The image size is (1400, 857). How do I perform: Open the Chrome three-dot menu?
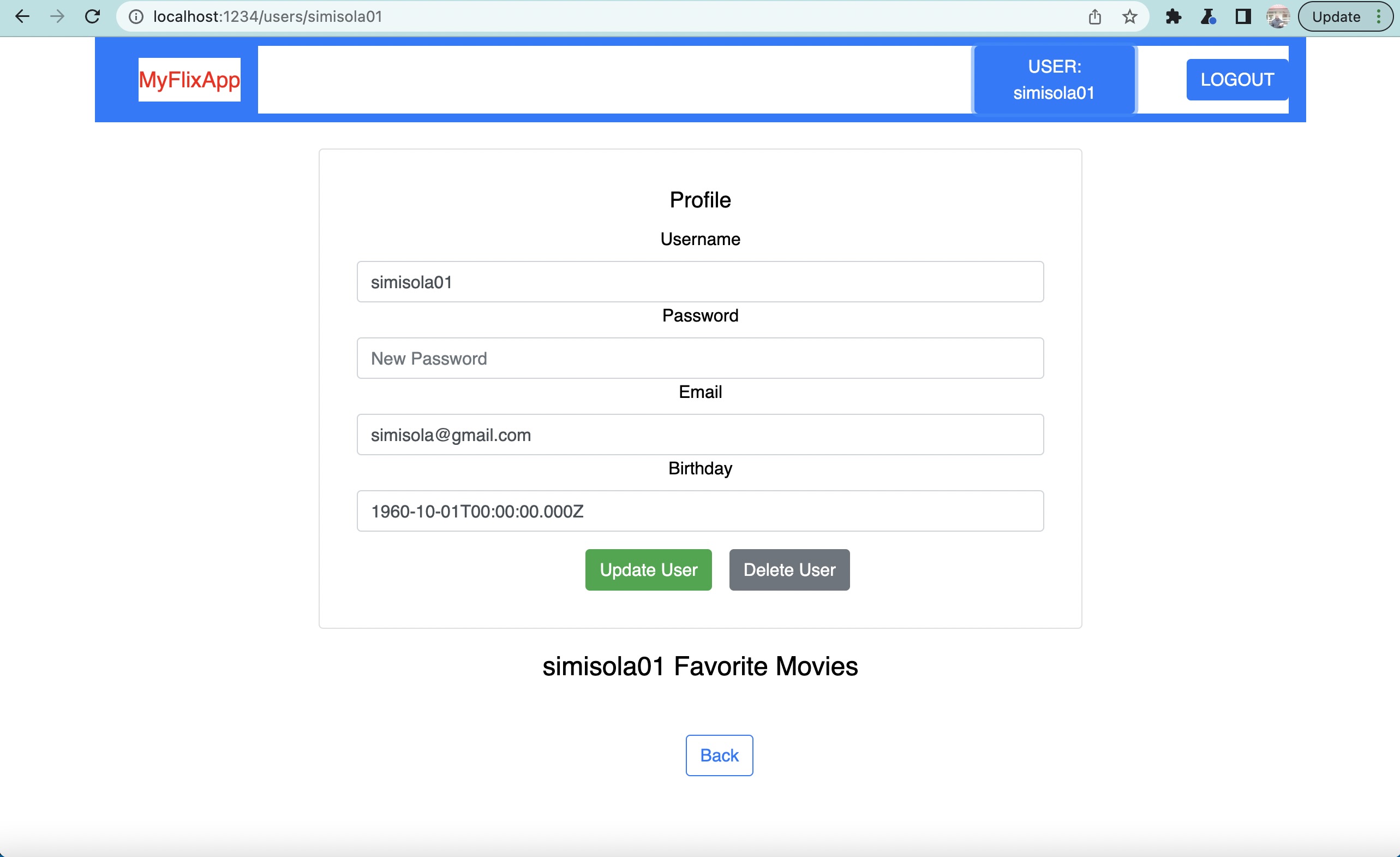tap(1379, 16)
